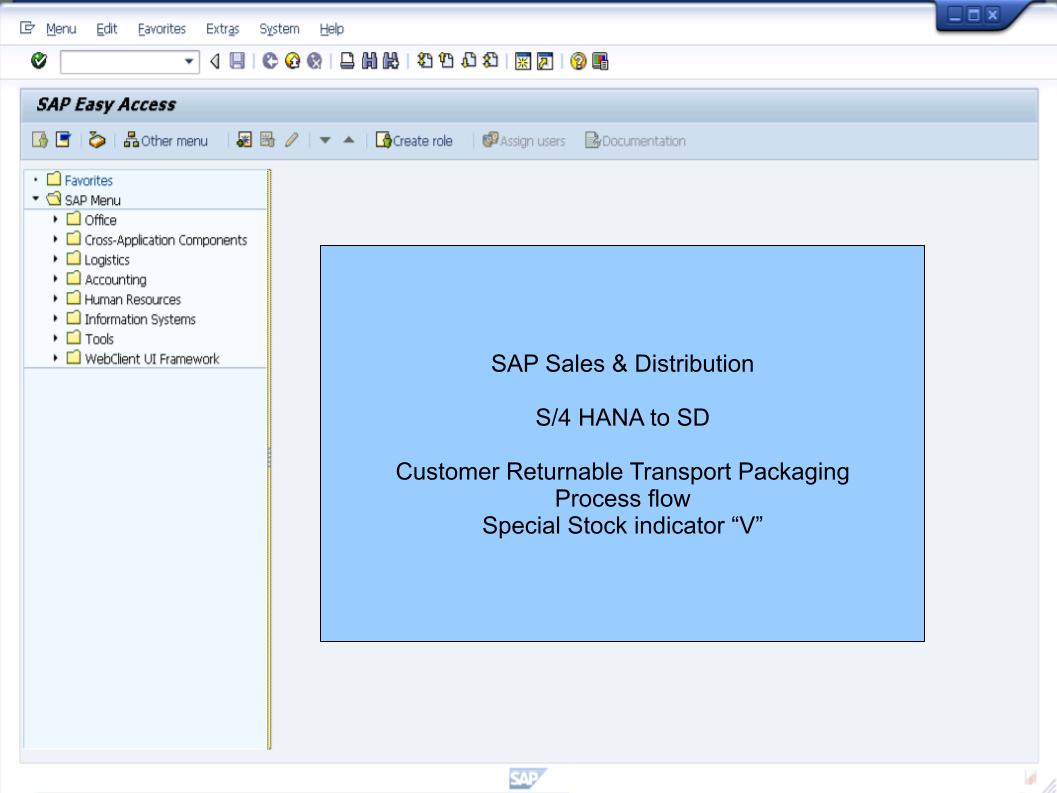This screenshot has width=1057, height=793.
Task: Collapse the SAP Menu tree node
Action: (36, 199)
